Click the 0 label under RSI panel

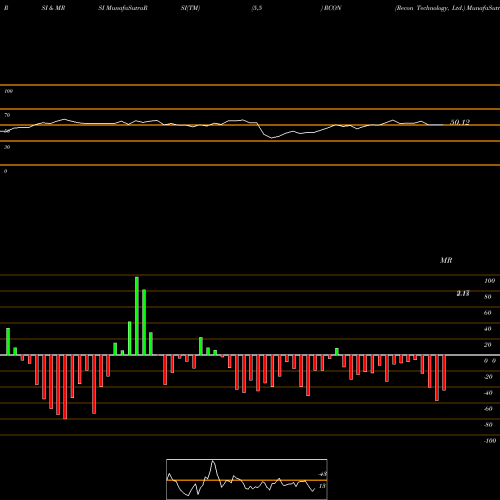click(5, 171)
